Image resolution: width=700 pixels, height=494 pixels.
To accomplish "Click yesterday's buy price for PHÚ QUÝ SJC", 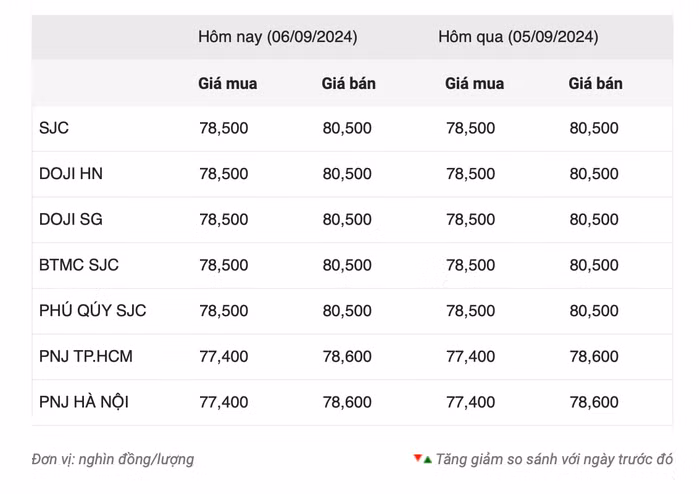I will pyautogui.click(x=470, y=311).
